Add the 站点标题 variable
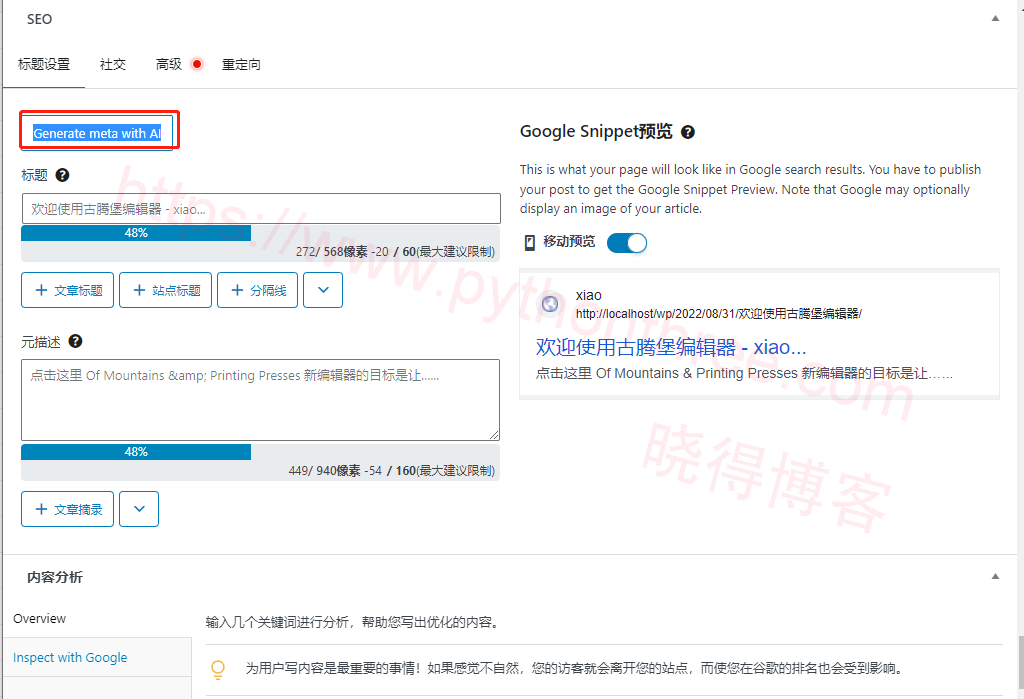Screen dimensions: 1024x699 (x=165, y=290)
